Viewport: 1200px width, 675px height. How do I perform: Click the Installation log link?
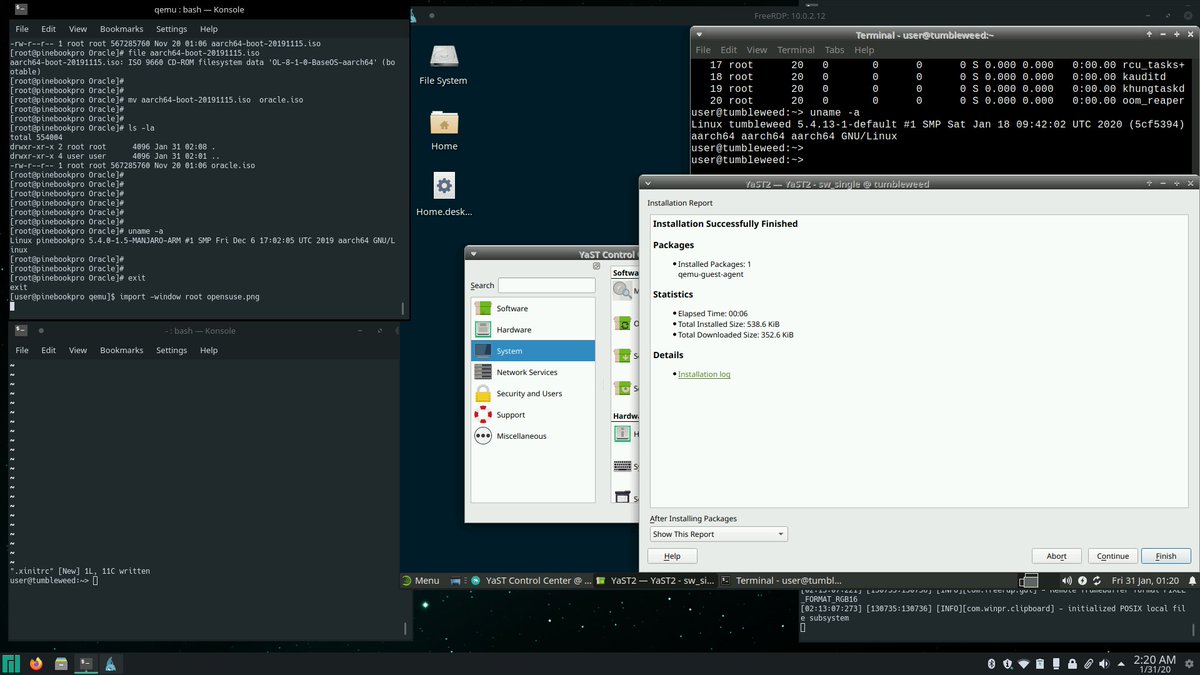coord(704,374)
